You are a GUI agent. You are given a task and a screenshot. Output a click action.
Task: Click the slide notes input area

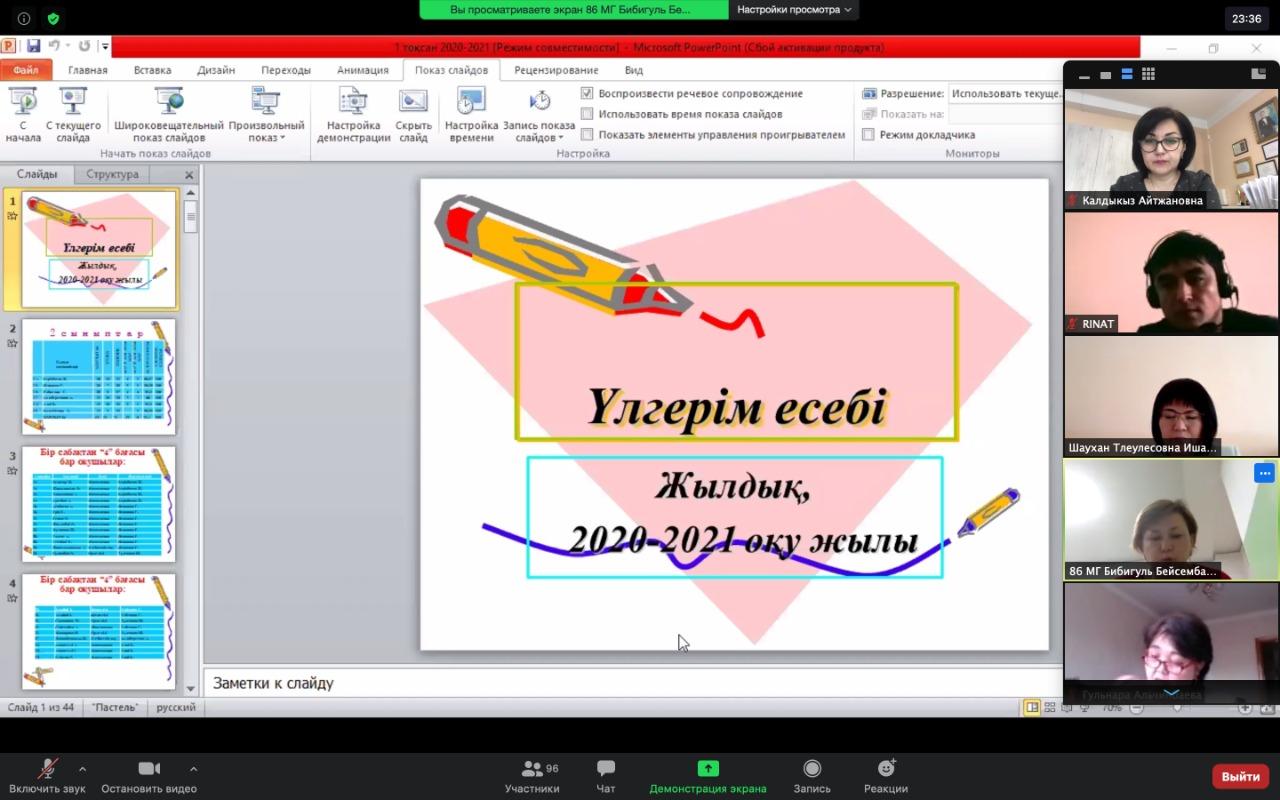[x=630, y=683]
